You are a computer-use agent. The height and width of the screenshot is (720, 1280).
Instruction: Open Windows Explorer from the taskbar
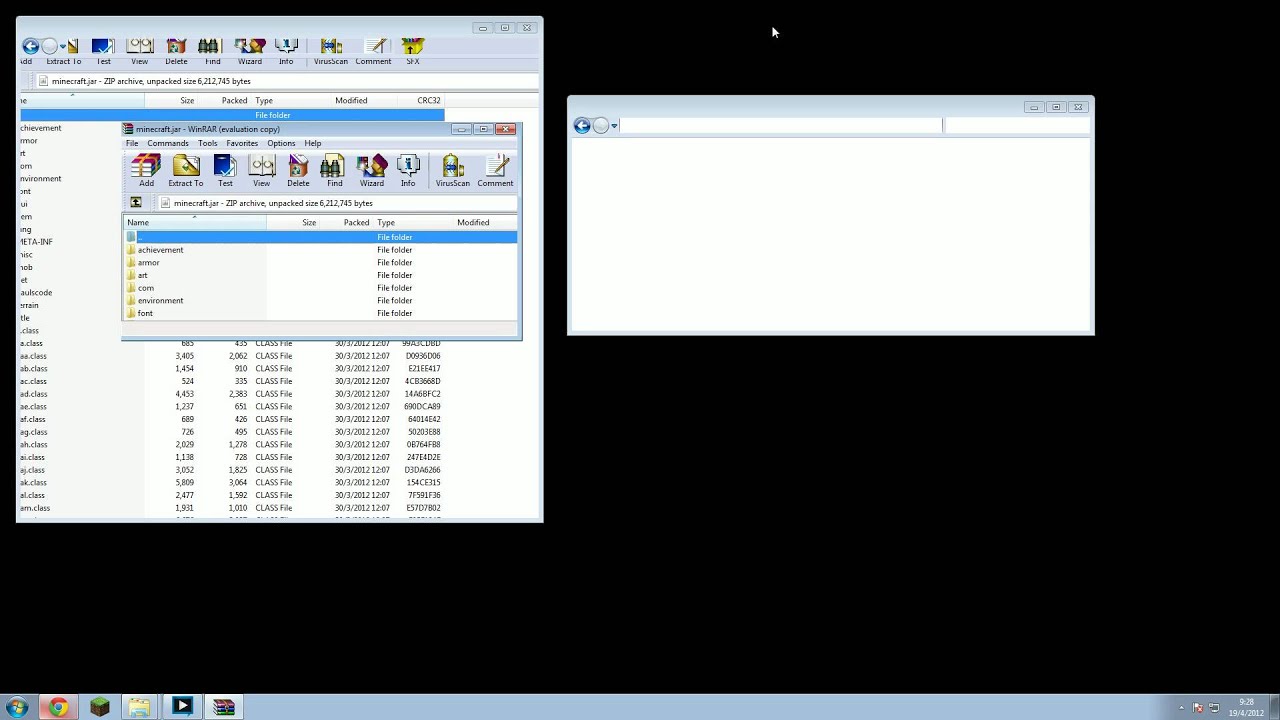(x=139, y=707)
